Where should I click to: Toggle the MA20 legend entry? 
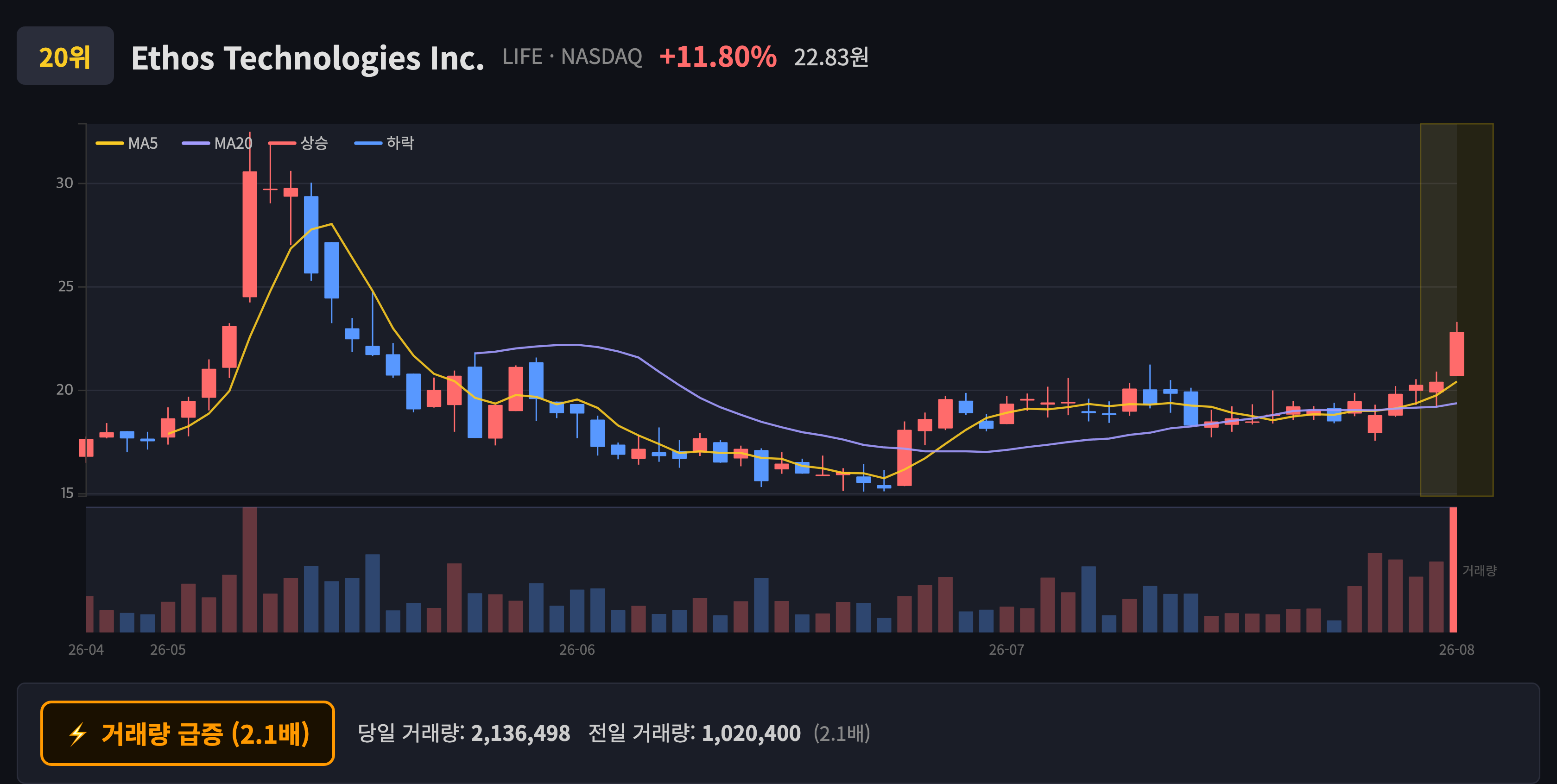tap(217, 143)
